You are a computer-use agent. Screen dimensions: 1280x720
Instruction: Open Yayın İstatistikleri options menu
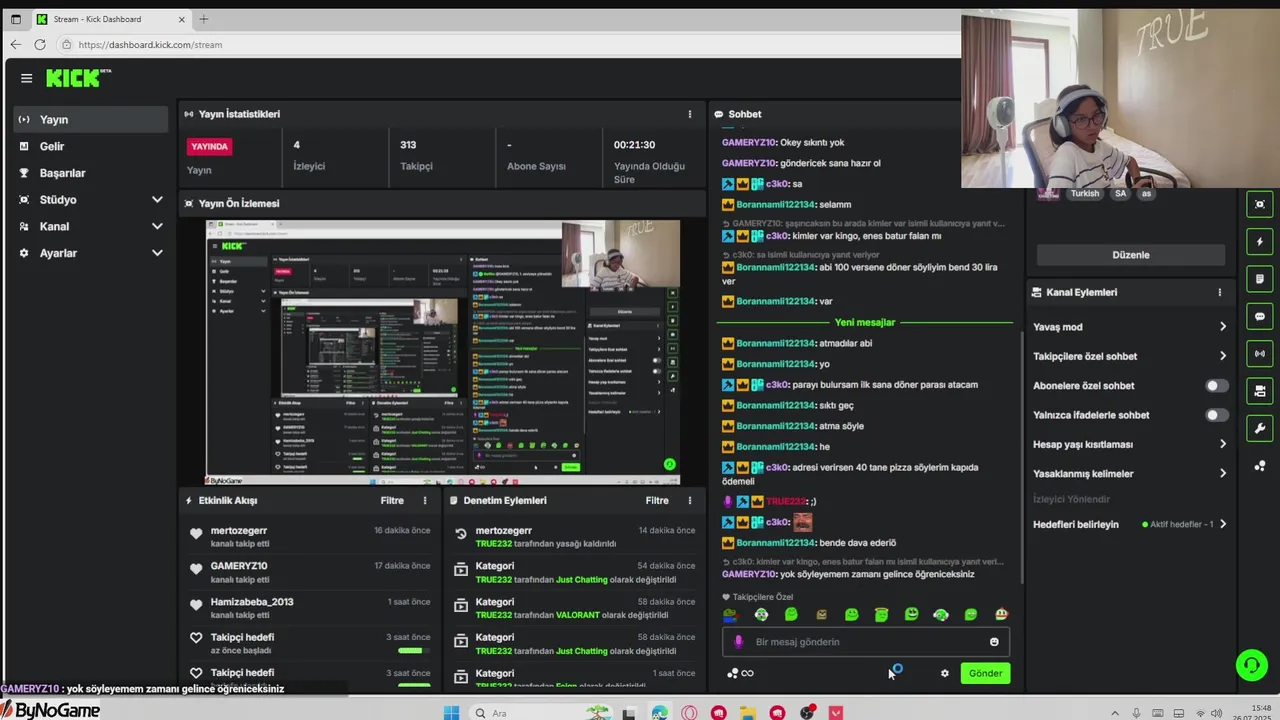[689, 114]
